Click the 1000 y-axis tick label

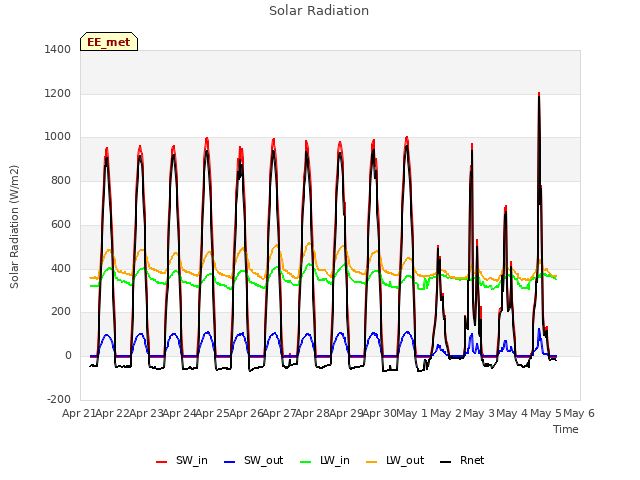(58, 137)
